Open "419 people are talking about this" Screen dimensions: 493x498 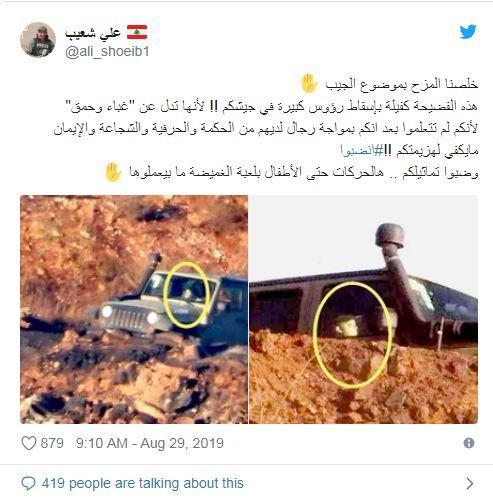143,483
